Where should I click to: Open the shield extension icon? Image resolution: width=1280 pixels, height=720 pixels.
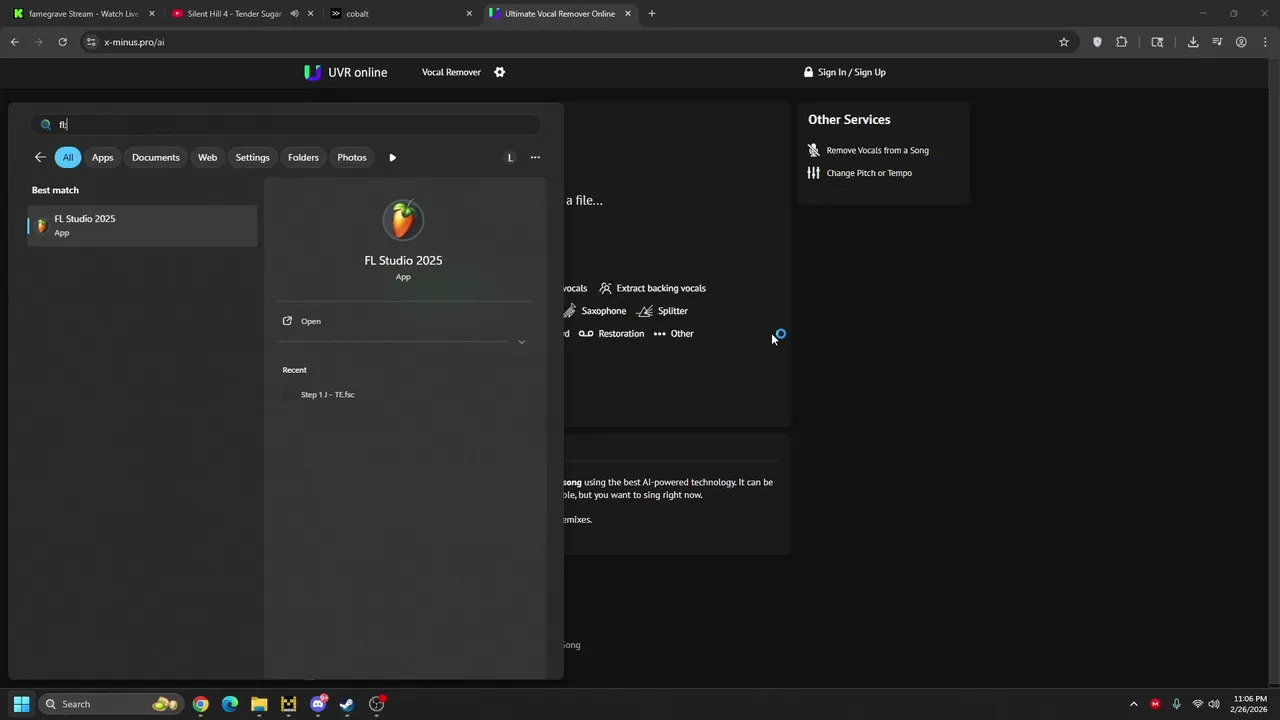[x=1097, y=42]
